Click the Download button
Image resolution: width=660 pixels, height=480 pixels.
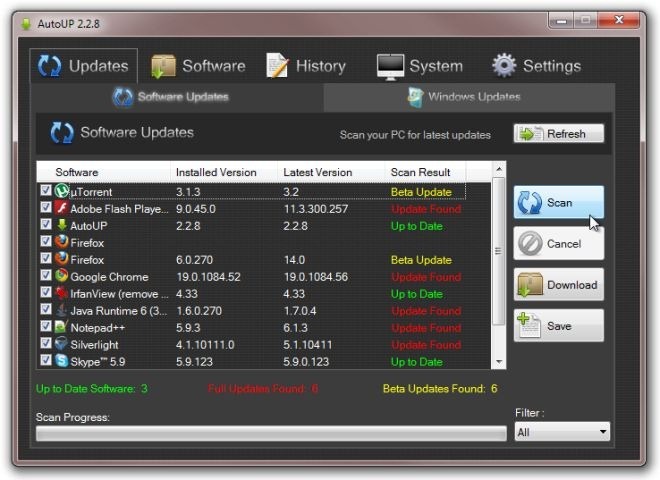[x=559, y=285]
